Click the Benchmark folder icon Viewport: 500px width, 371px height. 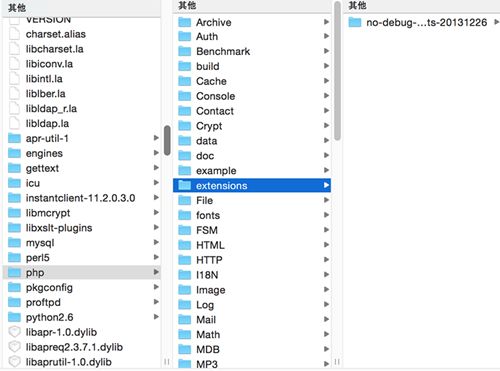click(x=184, y=51)
